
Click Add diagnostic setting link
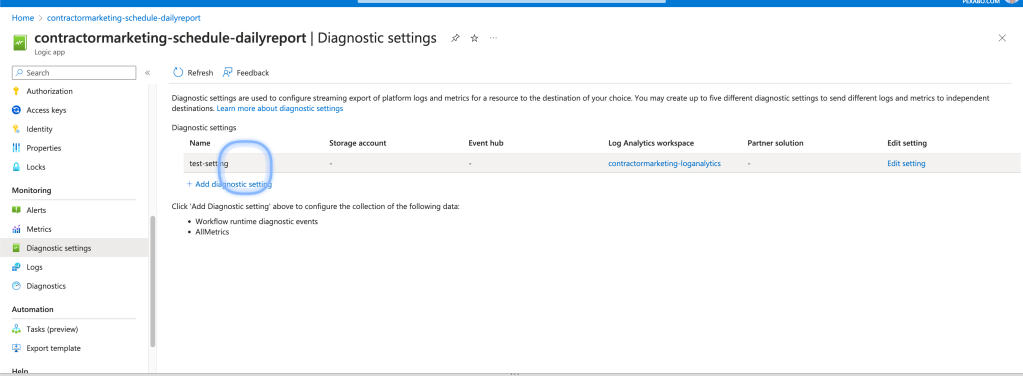[229, 184]
